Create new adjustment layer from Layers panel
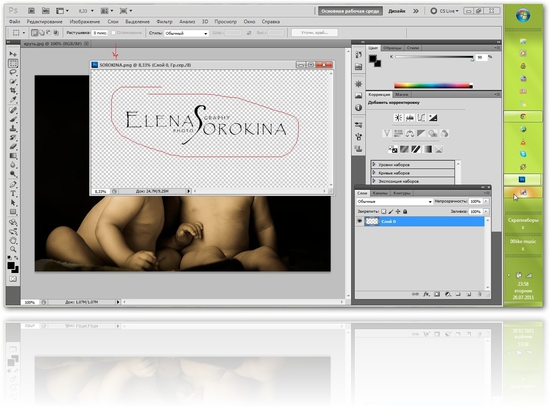Image resolution: width=550 pixels, height=408 pixels. tap(448, 294)
